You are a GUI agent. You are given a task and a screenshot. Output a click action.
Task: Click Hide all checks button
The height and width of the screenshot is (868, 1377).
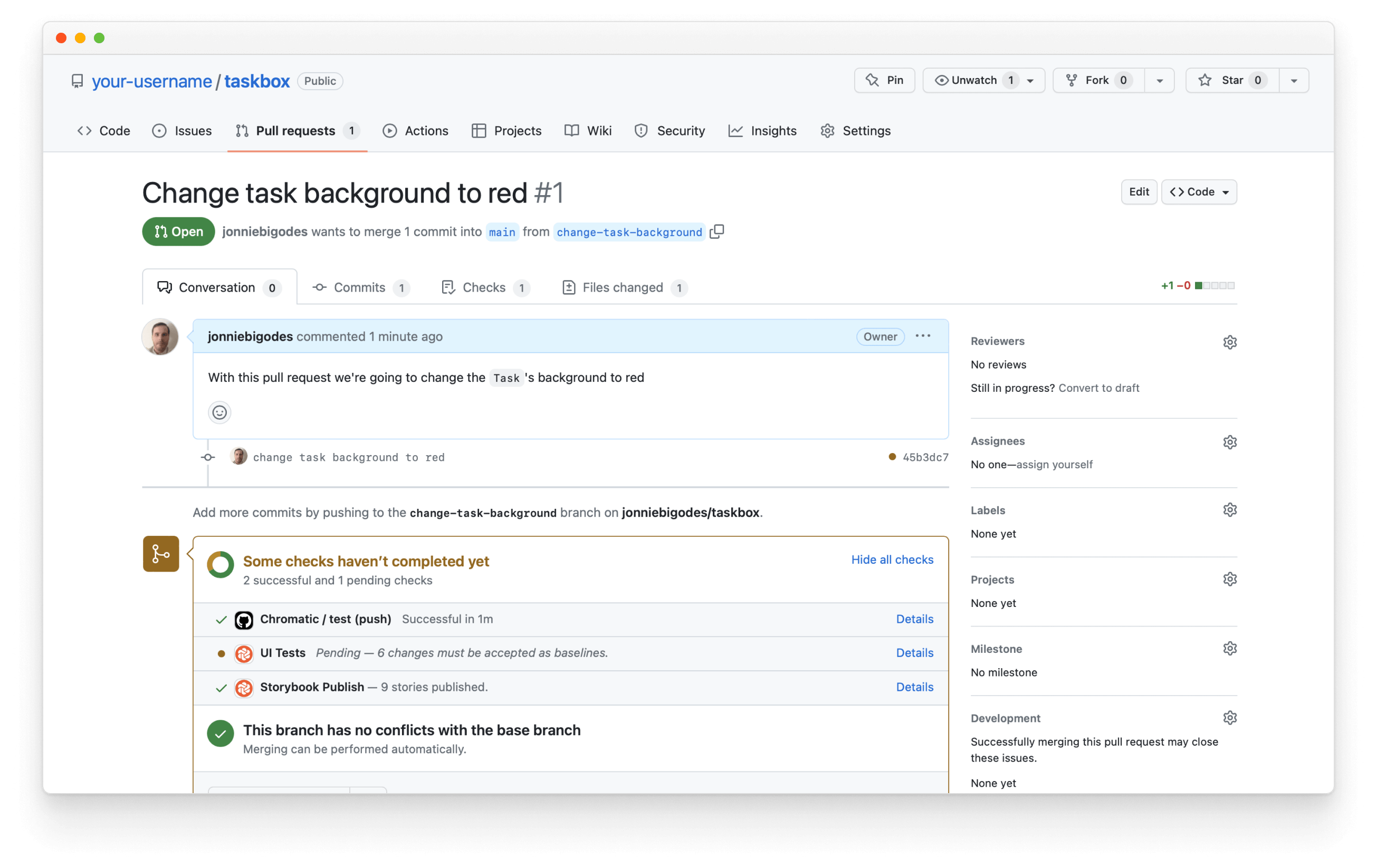pyautogui.click(x=892, y=559)
